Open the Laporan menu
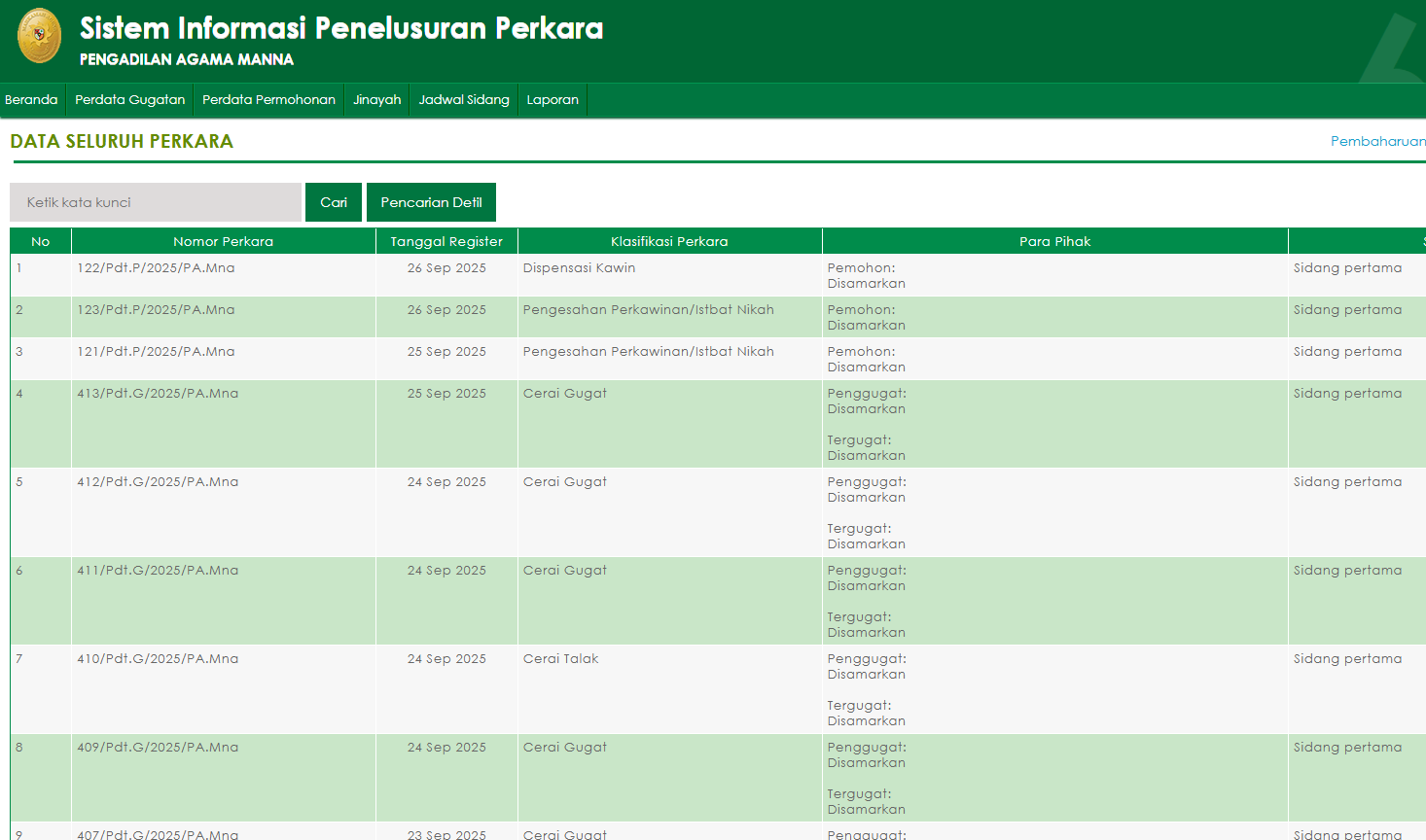 click(553, 100)
